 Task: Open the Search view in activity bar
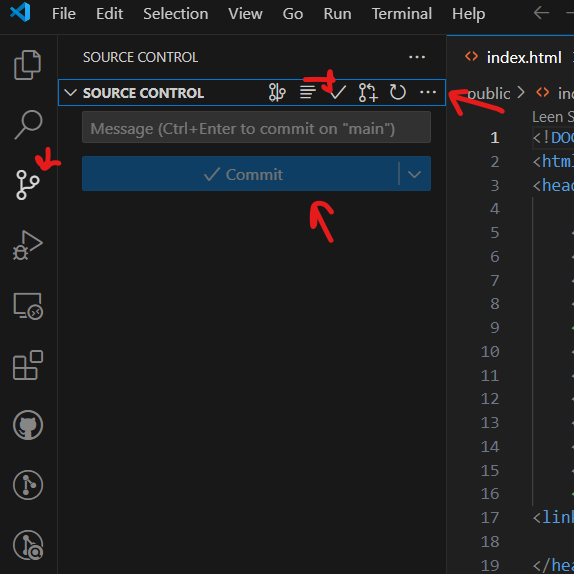point(28,124)
